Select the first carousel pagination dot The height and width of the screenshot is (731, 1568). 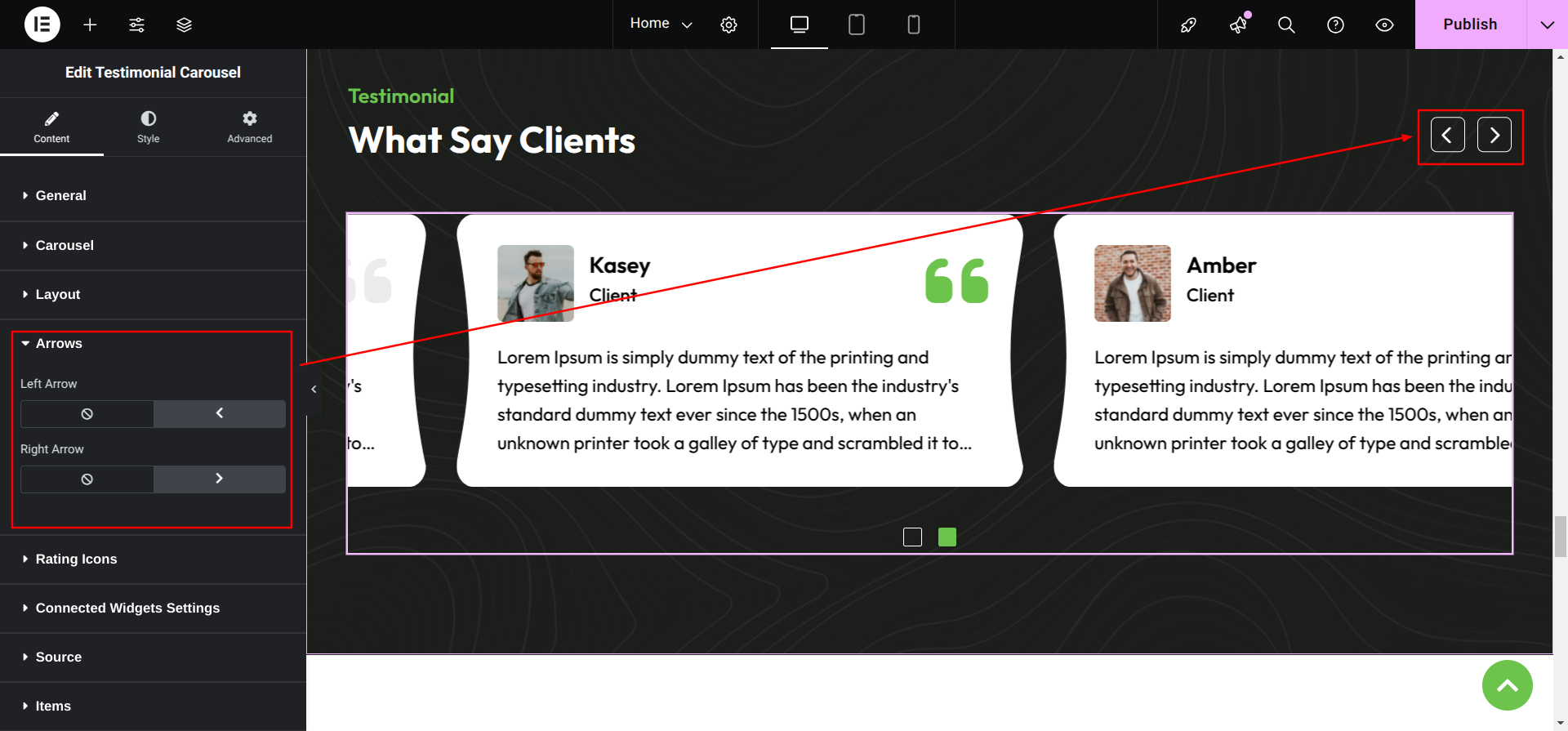pos(912,537)
